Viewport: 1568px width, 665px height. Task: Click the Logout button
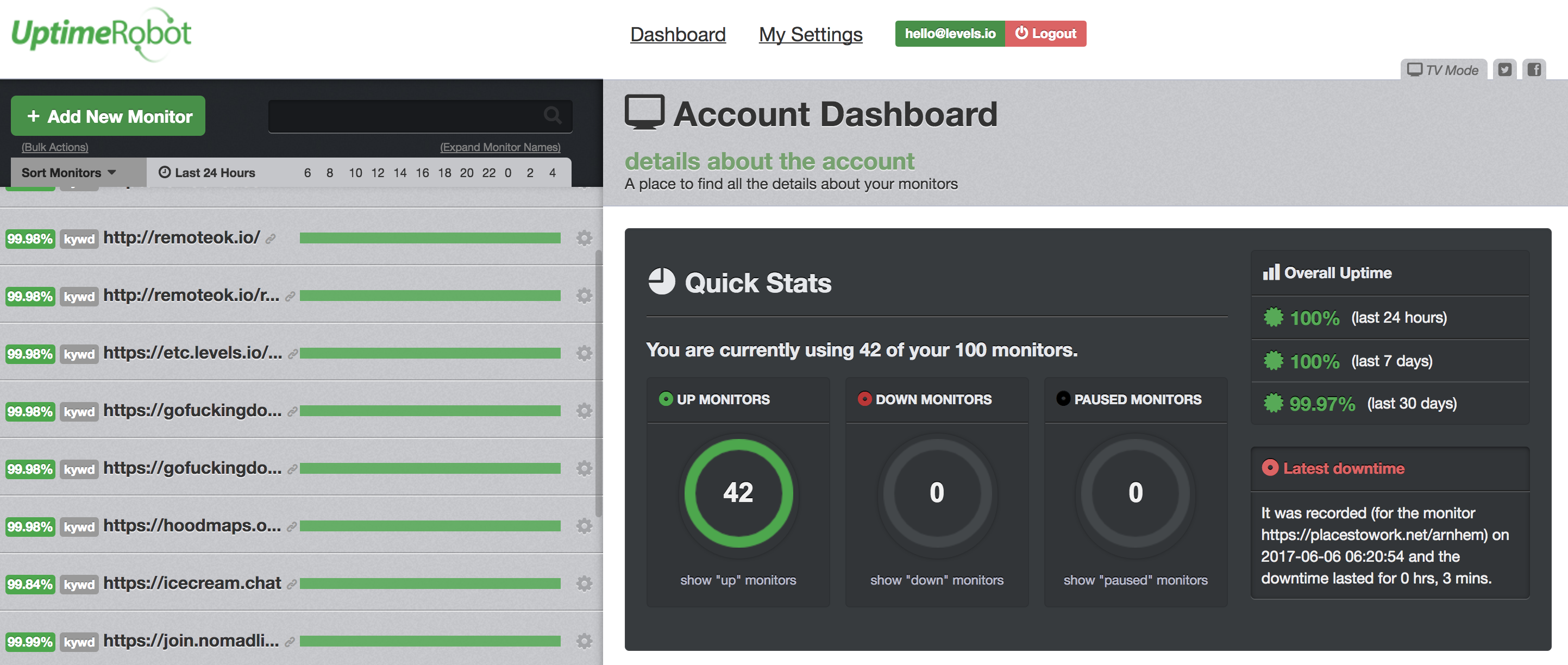1045,34
